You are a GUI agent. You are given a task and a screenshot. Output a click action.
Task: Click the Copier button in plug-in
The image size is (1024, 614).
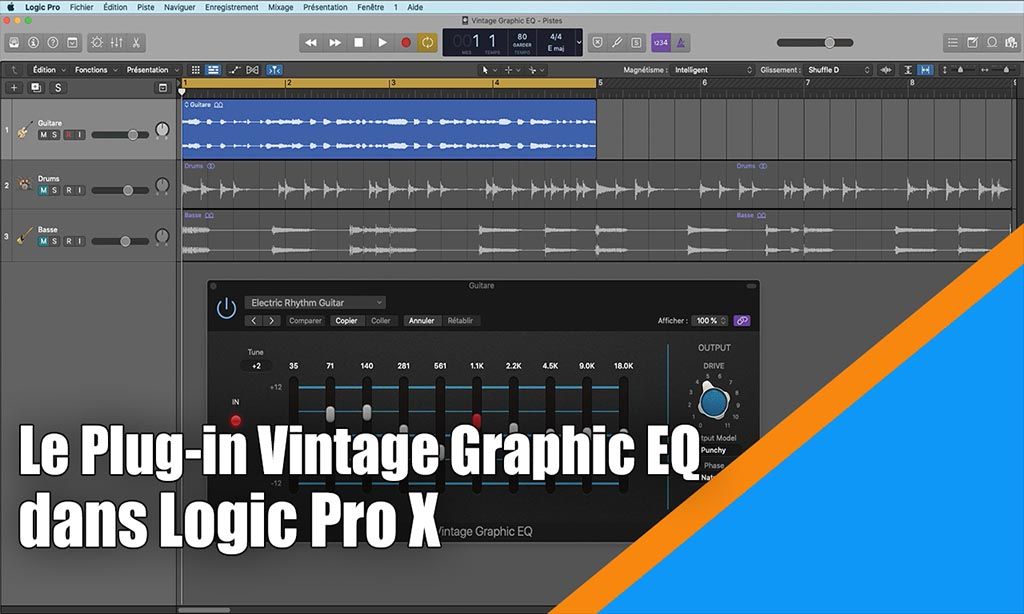point(346,321)
